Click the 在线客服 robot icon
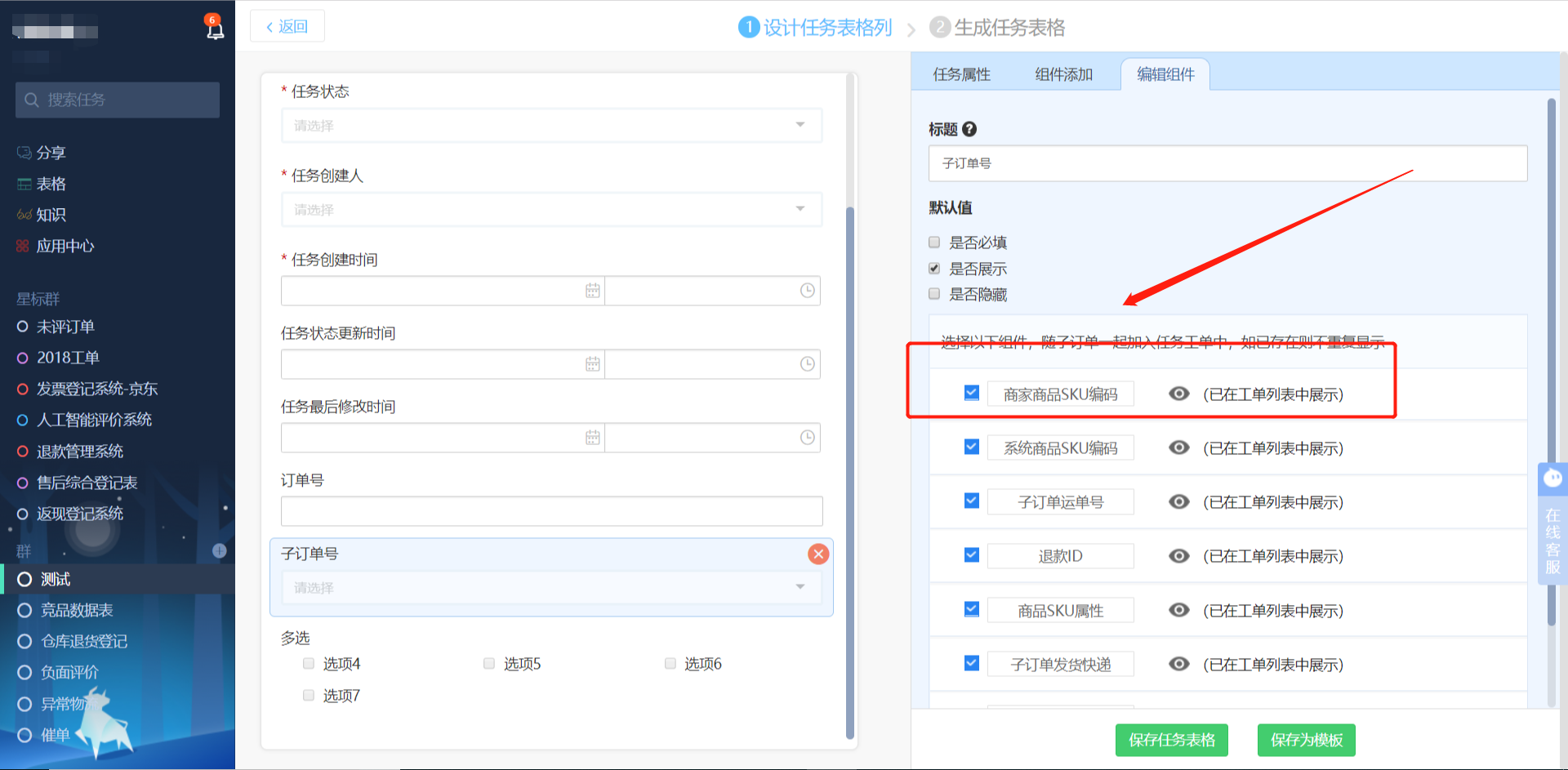 pyautogui.click(x=1552, y=478)
